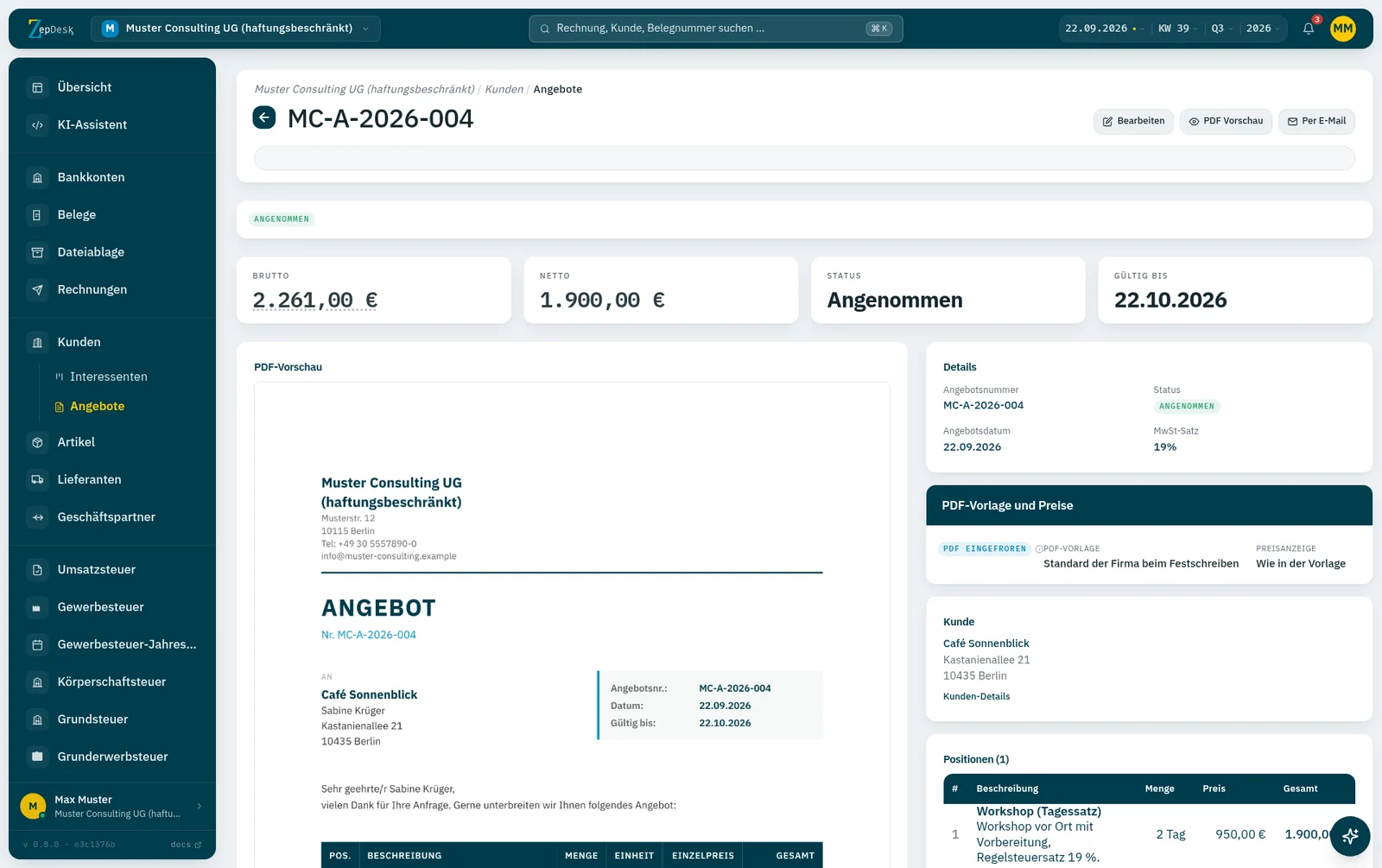Viewport: 1382px width, 868px height.
Task: Click the search magnifier icon
Action: coord(545,29)
